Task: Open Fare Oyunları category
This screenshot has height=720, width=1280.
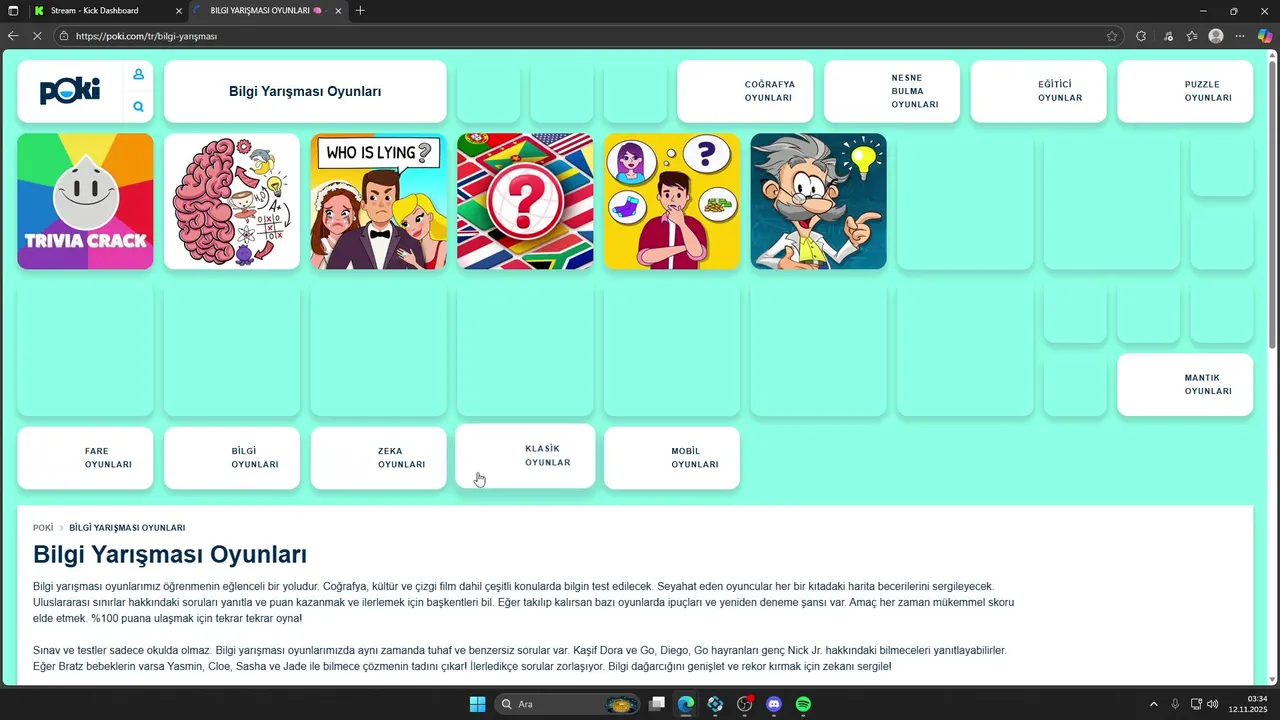Action: click(85, 458)
